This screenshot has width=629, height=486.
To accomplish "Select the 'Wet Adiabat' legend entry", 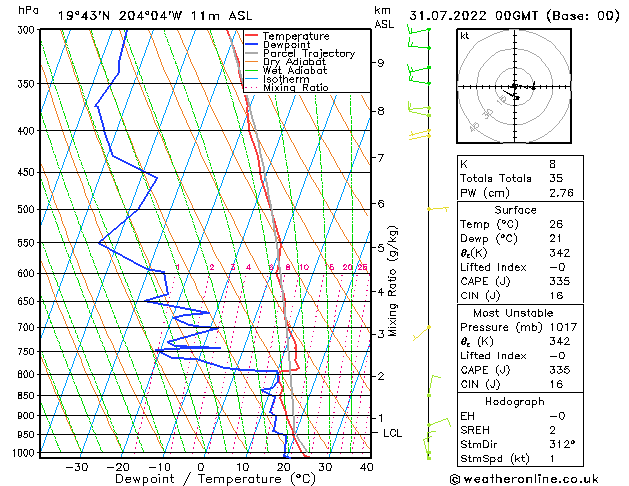I will click(295, 70).
